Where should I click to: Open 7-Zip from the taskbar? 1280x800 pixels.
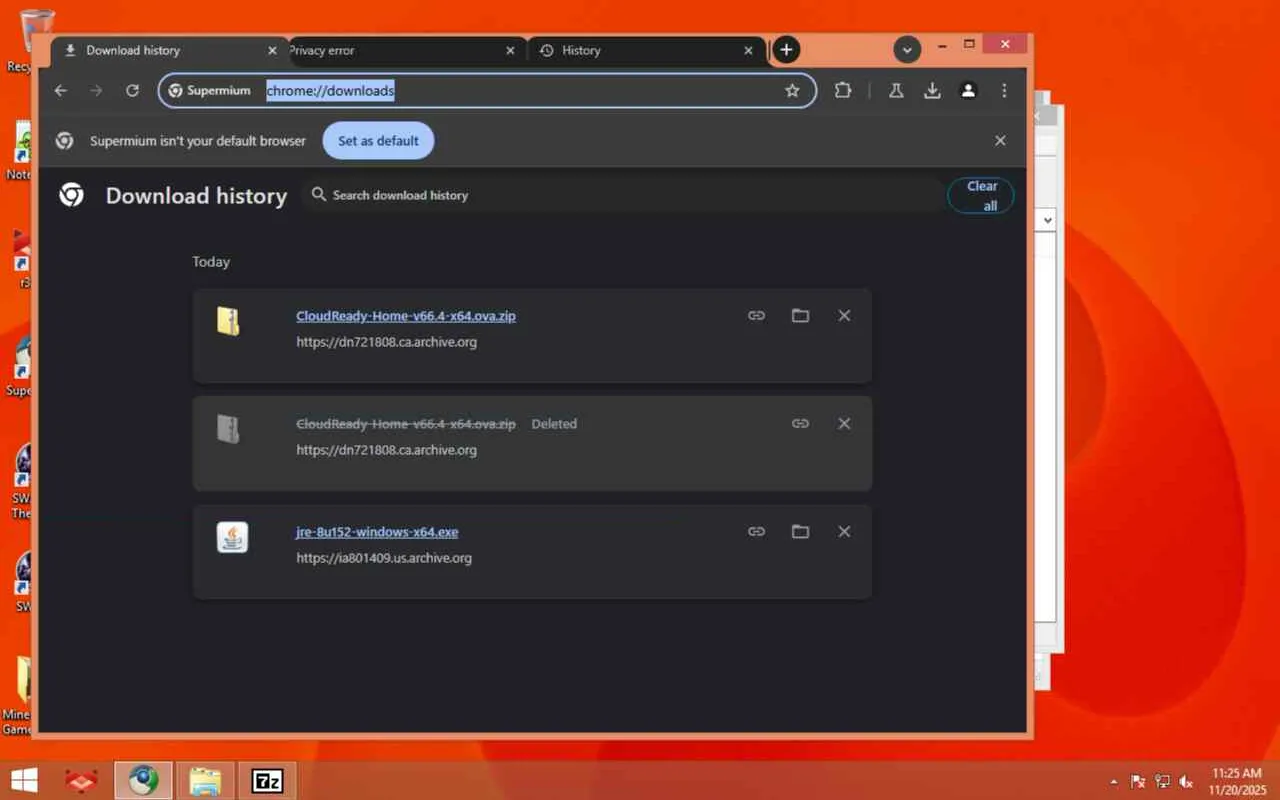pos(267,781)
